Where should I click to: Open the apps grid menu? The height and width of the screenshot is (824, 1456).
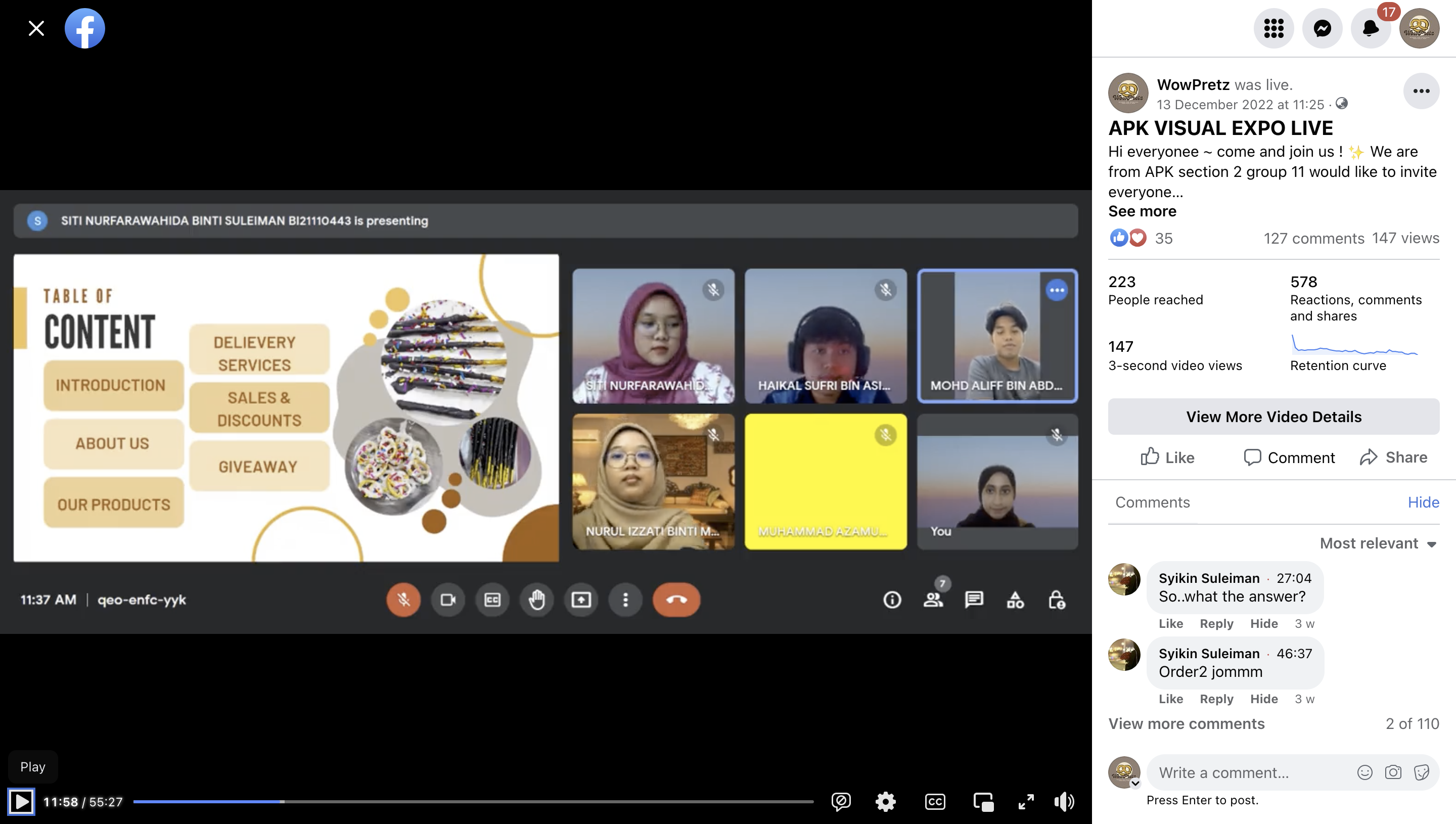[x=1273, y=28]
